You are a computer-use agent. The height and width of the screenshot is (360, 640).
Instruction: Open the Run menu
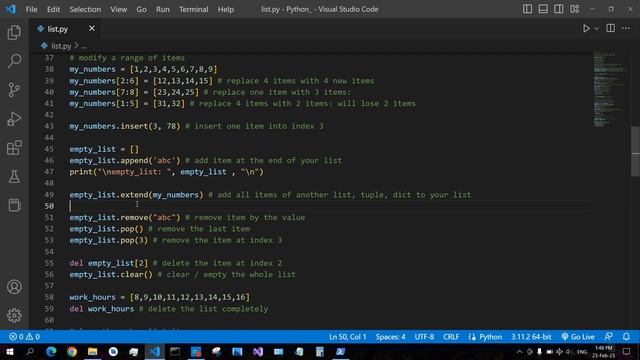pyautogui.click(x=162, y=9)
